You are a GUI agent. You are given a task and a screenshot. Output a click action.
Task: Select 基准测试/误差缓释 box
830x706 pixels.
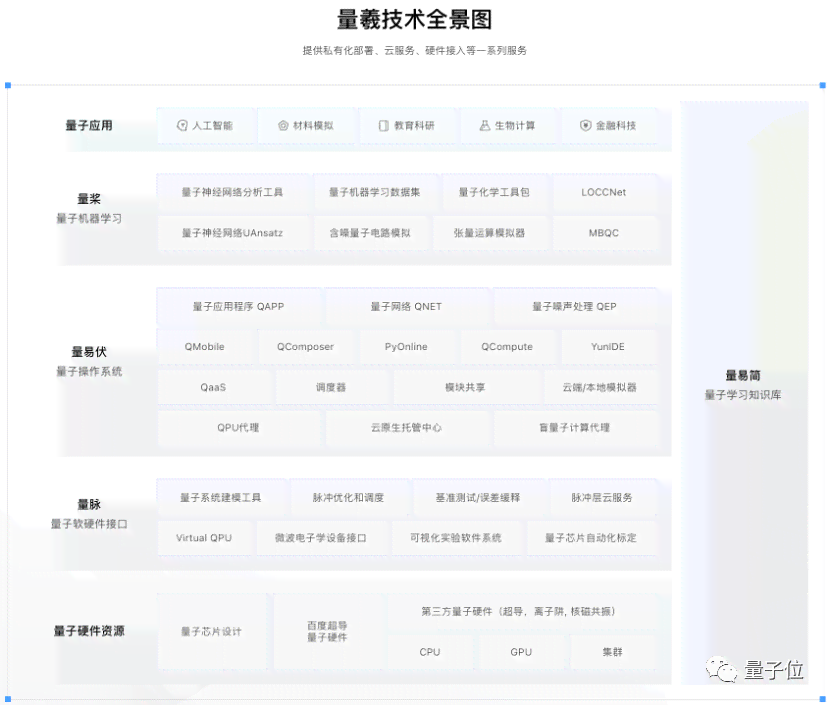(478, 497)
